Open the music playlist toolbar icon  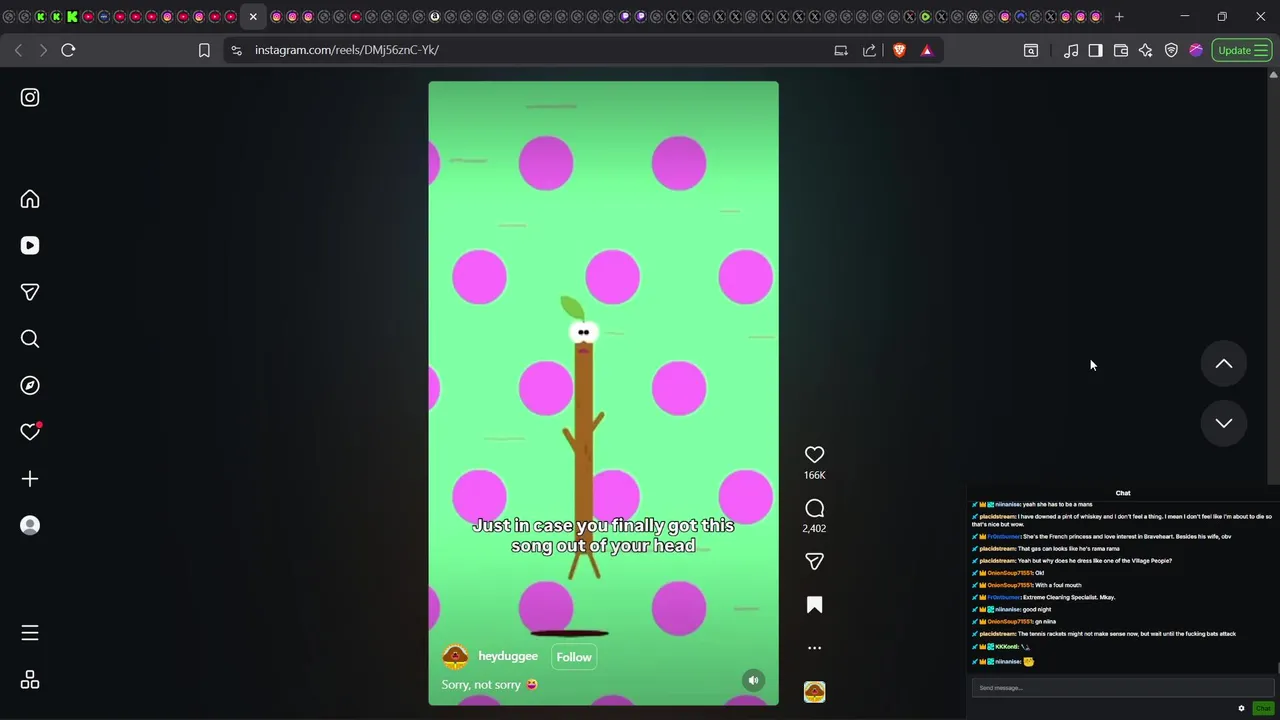1071,50
